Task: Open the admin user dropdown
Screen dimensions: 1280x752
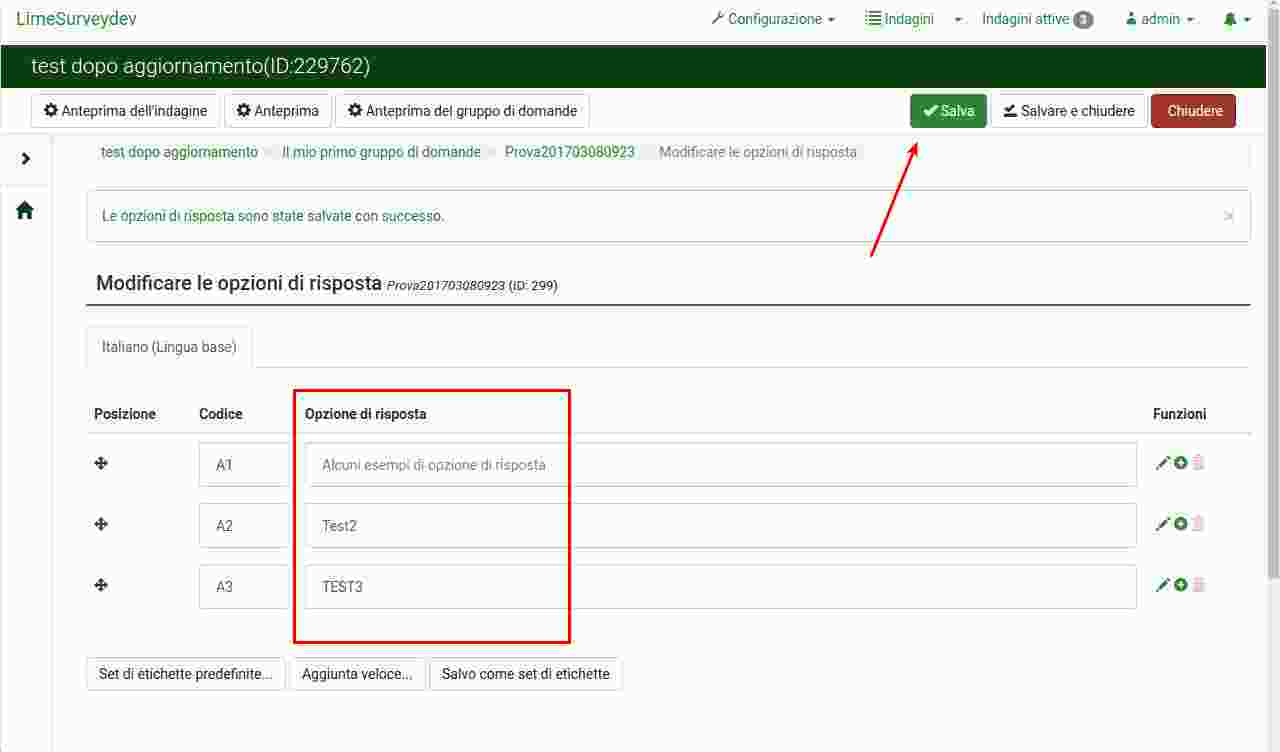Action: (1159, 19)
